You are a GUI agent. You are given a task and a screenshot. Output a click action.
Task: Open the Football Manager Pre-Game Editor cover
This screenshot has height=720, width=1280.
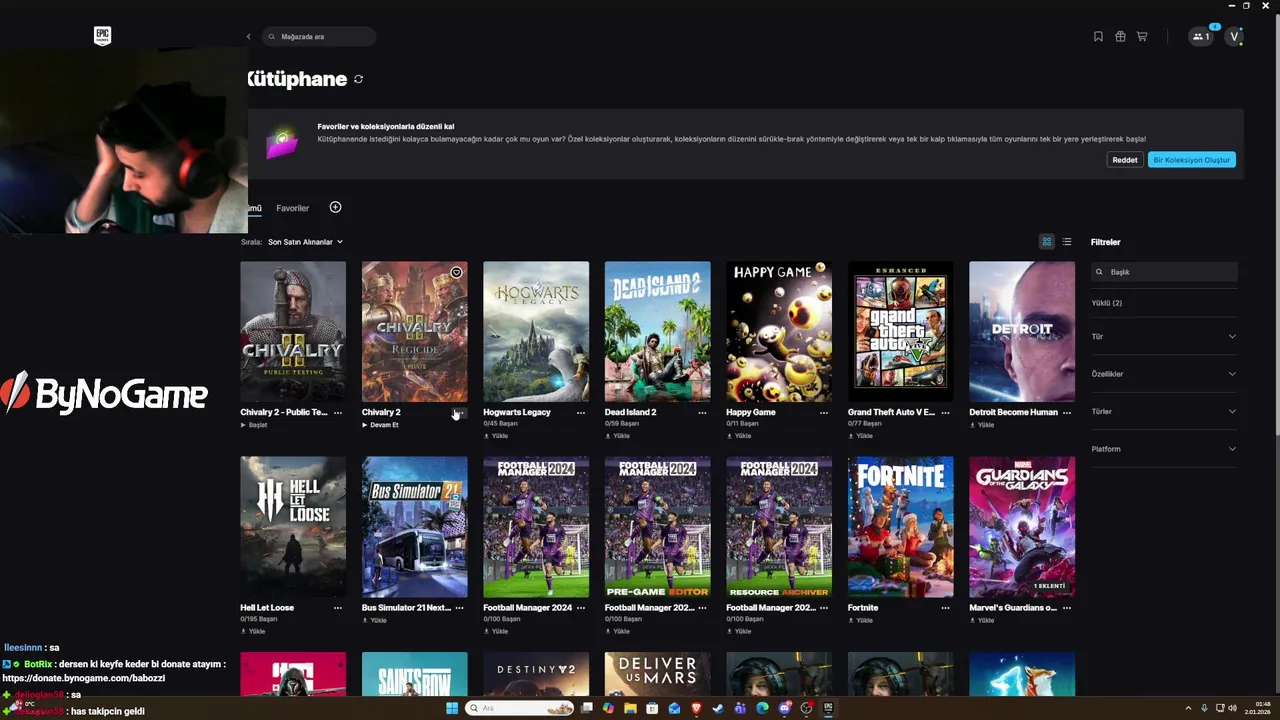pyautogui.click(x=657, y=527)
